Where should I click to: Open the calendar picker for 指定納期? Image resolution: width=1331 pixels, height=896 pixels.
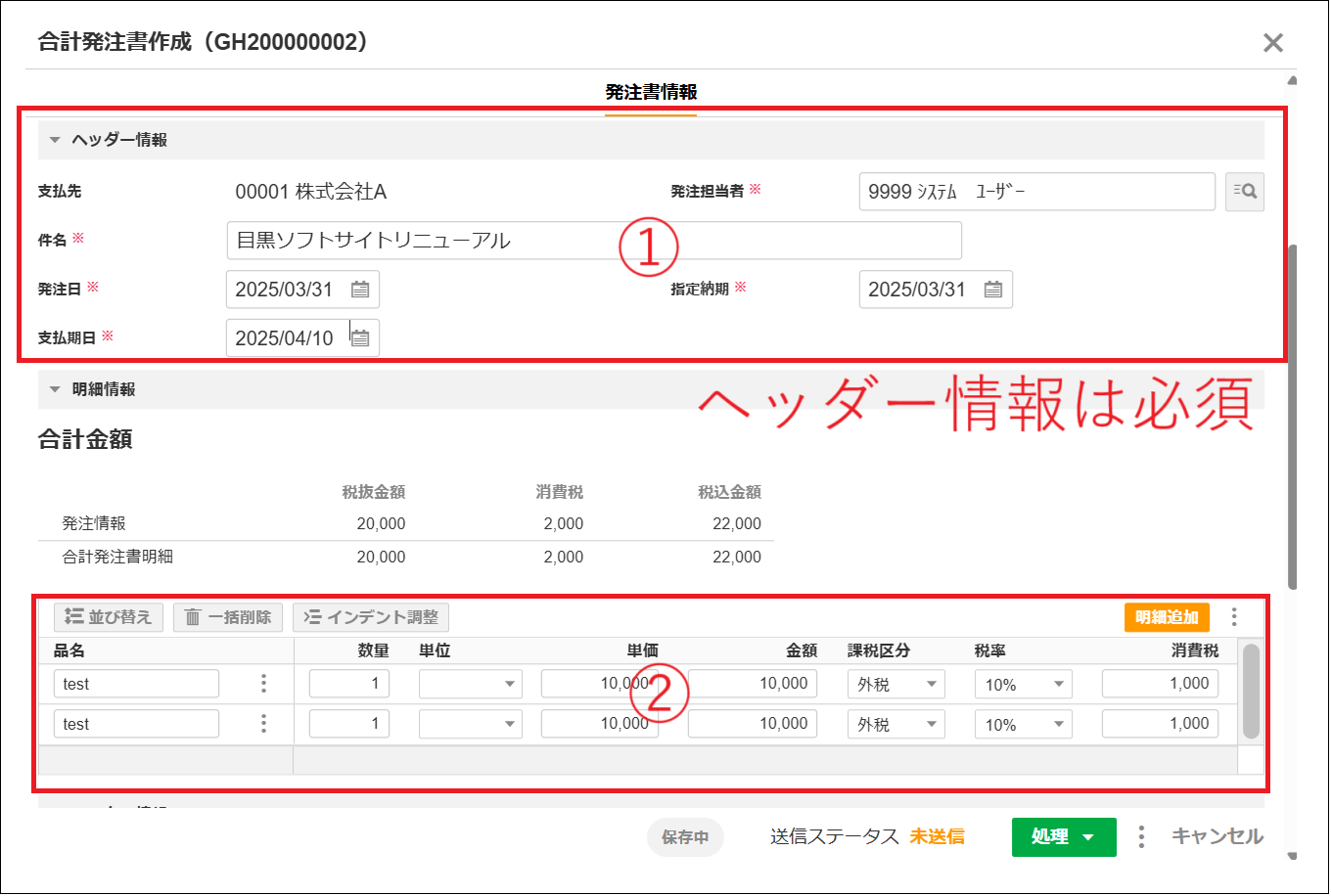click(x=993, y=290)
